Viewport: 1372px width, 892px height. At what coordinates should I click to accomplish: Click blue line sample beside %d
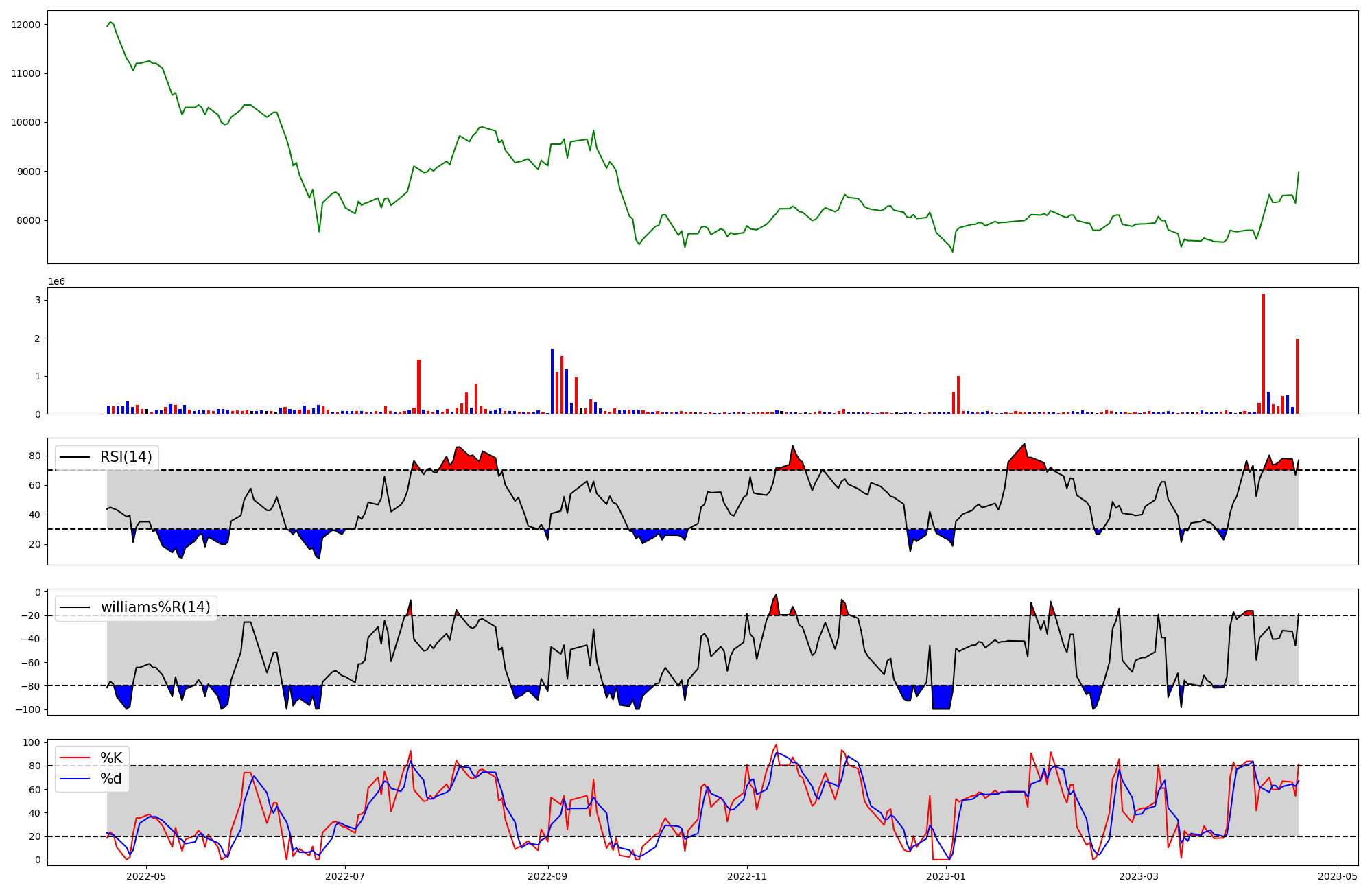tap(75, 779)
